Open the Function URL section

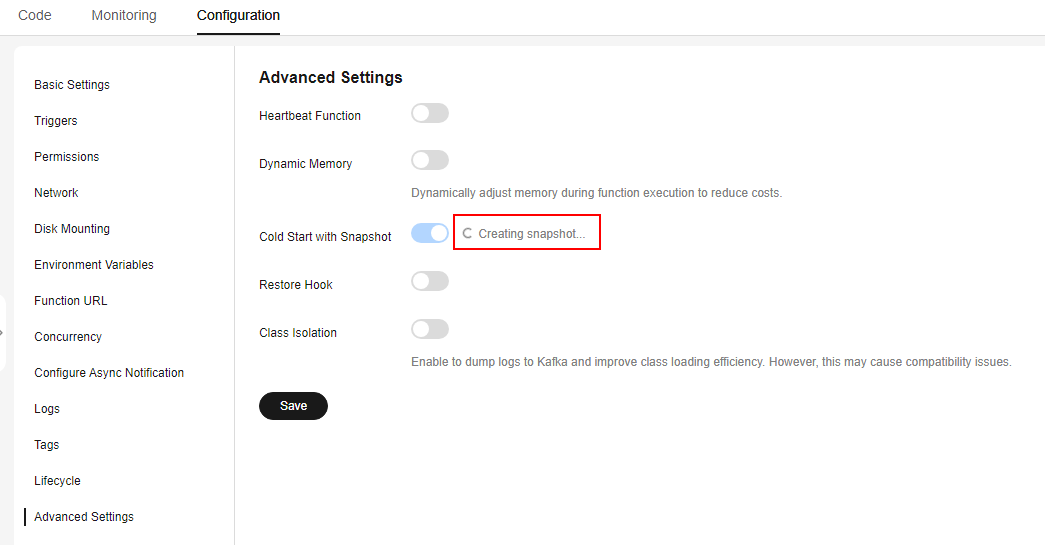71,300
